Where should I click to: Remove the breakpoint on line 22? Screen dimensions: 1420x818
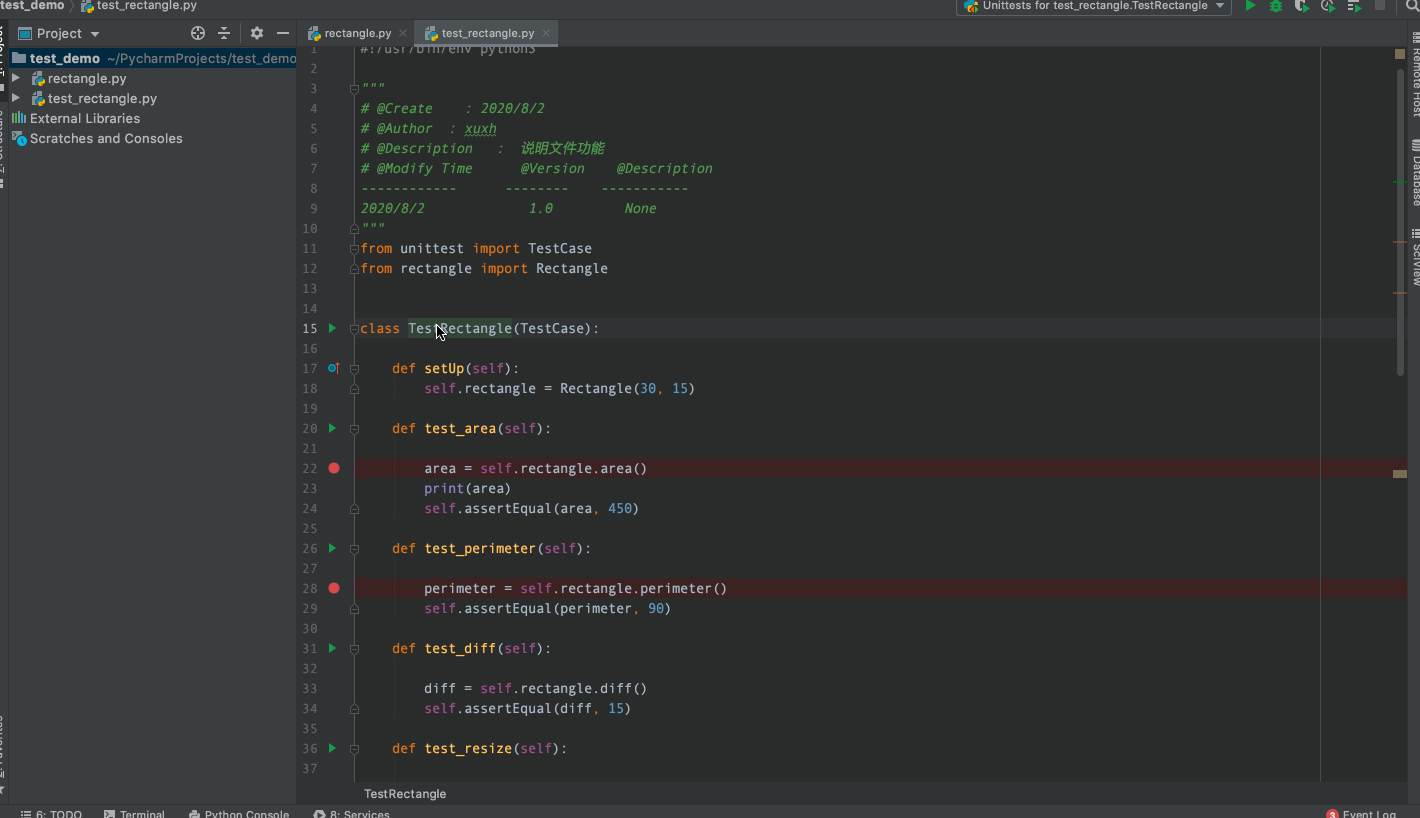pos(334,468)
